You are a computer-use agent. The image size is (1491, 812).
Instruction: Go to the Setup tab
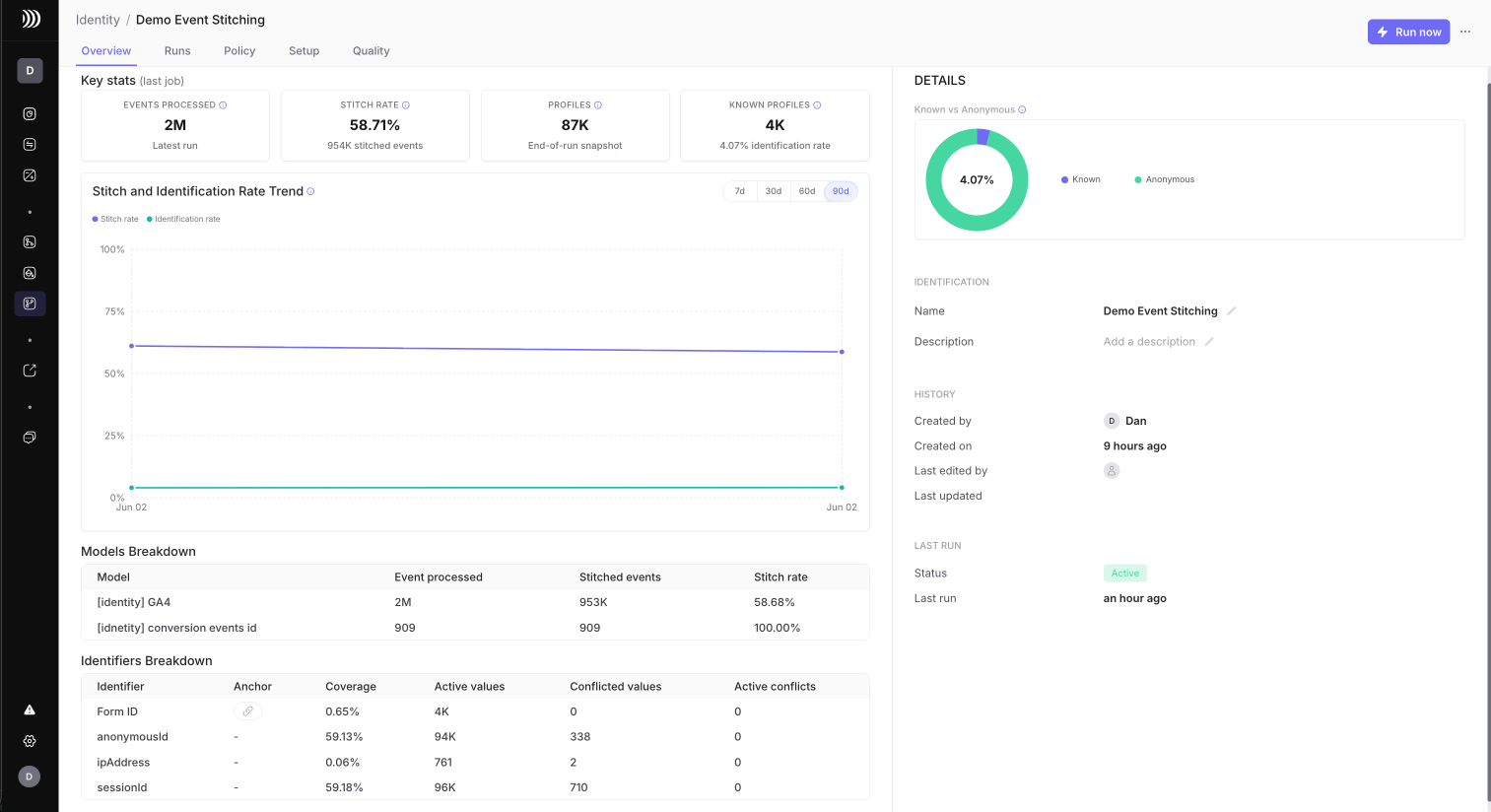[304, 51]
